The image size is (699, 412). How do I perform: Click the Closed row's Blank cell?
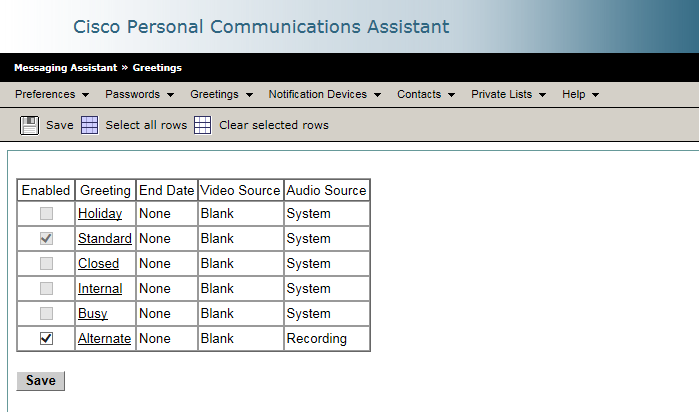tap(240, 264)
